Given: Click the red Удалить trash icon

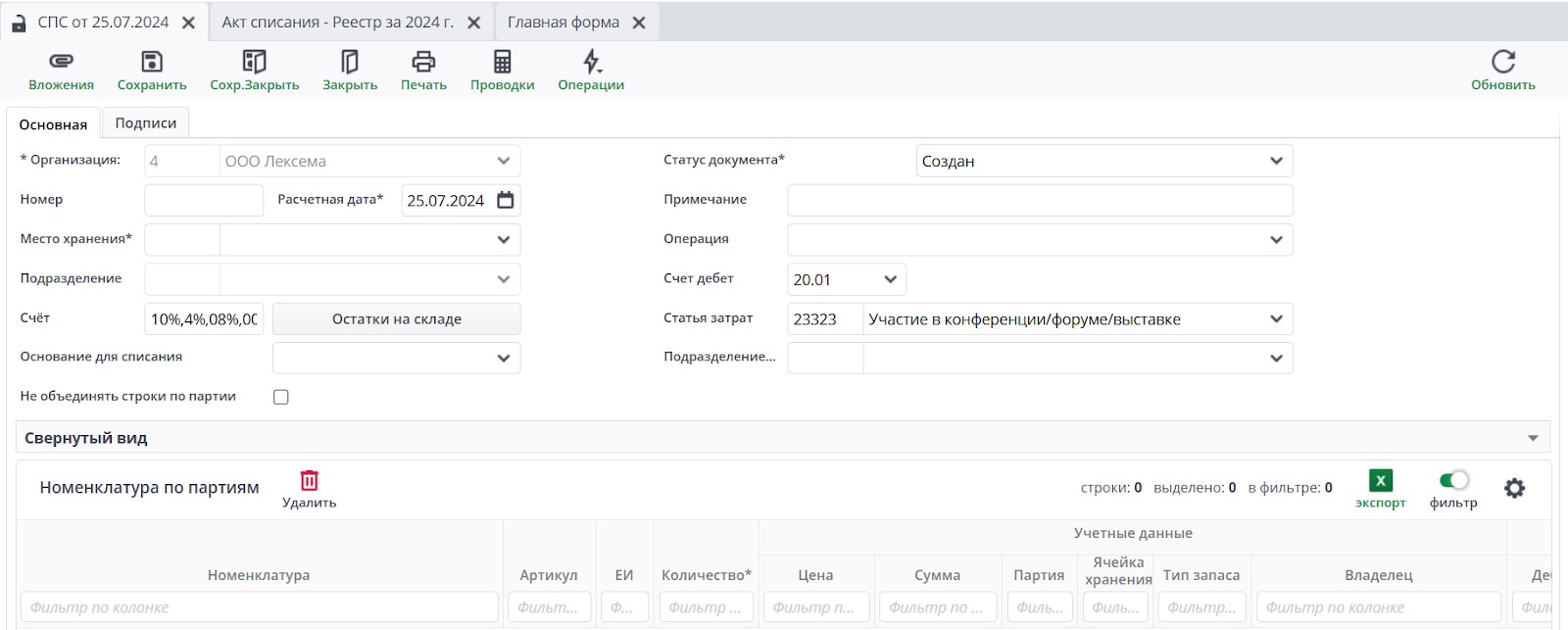Looking at the screenshot, I should [x=309, y=480].
